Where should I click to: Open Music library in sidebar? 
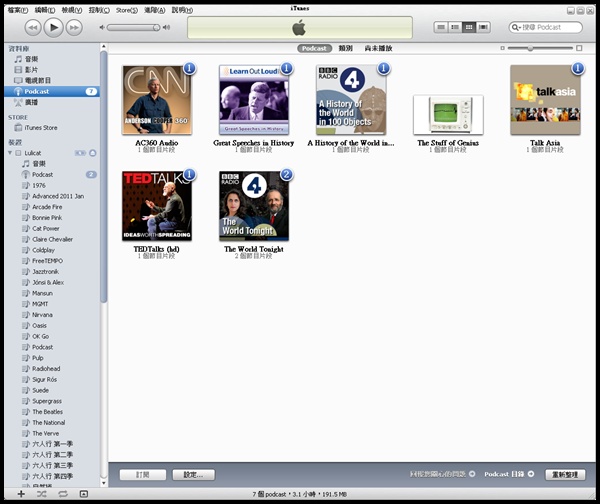52,59
